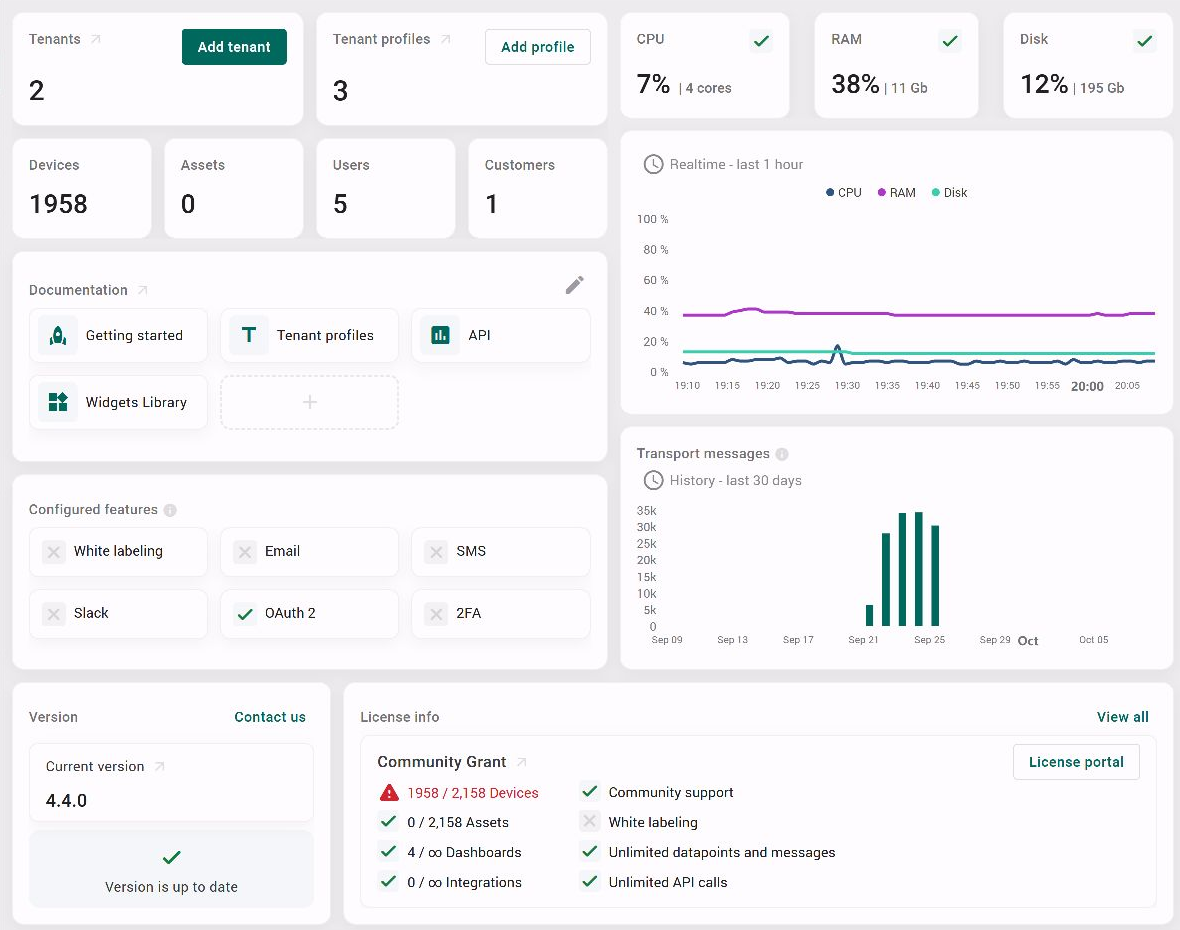The width and height of the screenshot is (1180, 930).
Task: Open White labeling feature settings
Action: 118,552
